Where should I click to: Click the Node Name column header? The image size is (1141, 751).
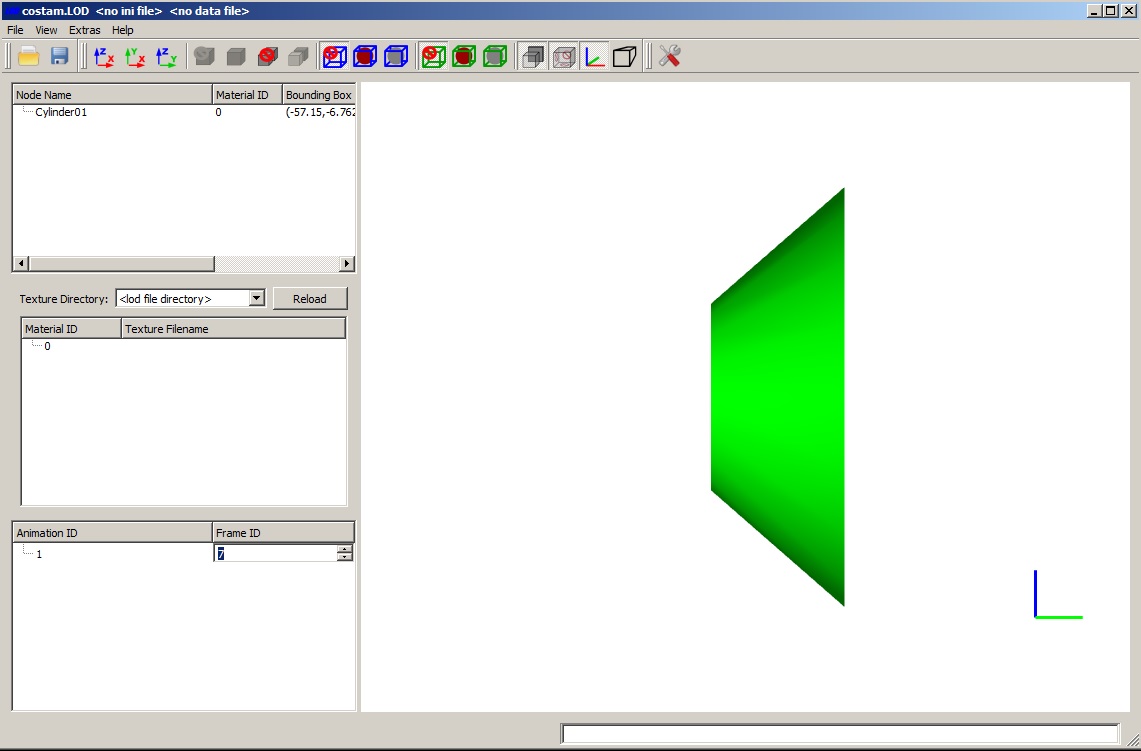click(113, 95)
